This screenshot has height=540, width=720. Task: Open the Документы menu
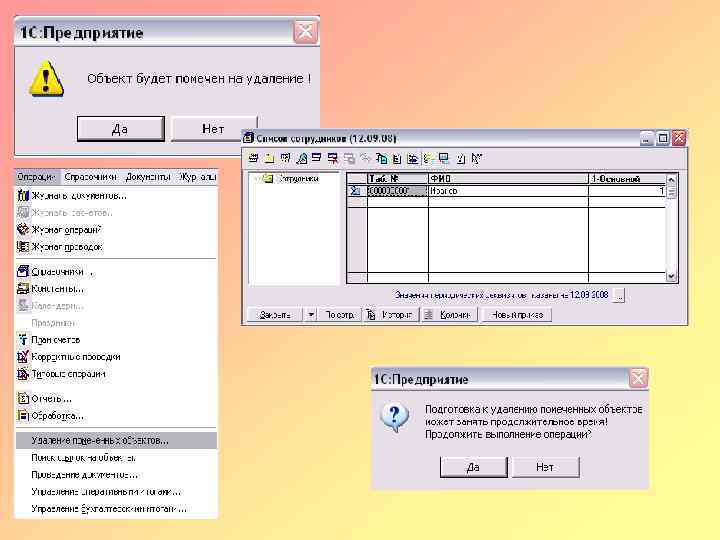[x=148, y=177]
